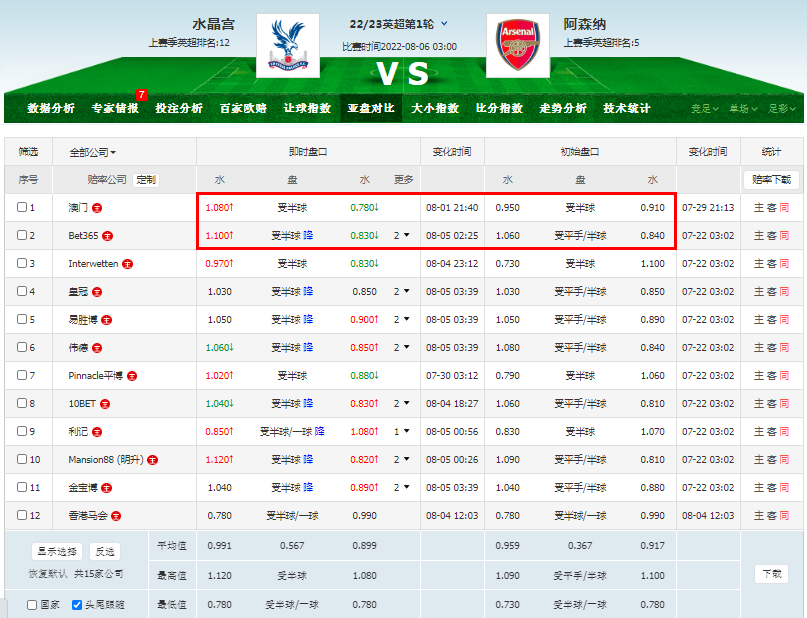
Task: Open the 比分指数 tab
Action: pyautogui.click(x=499, y=108)
